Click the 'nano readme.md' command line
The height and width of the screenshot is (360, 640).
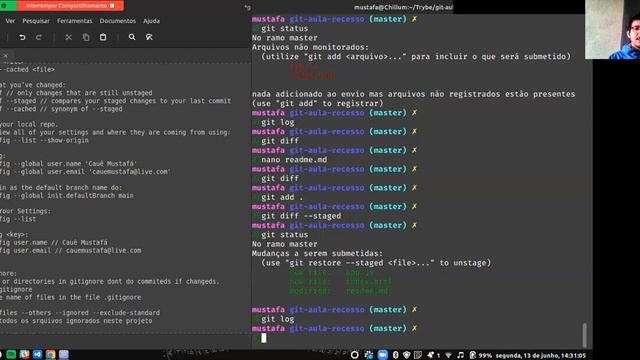click(x=294, y=160)
